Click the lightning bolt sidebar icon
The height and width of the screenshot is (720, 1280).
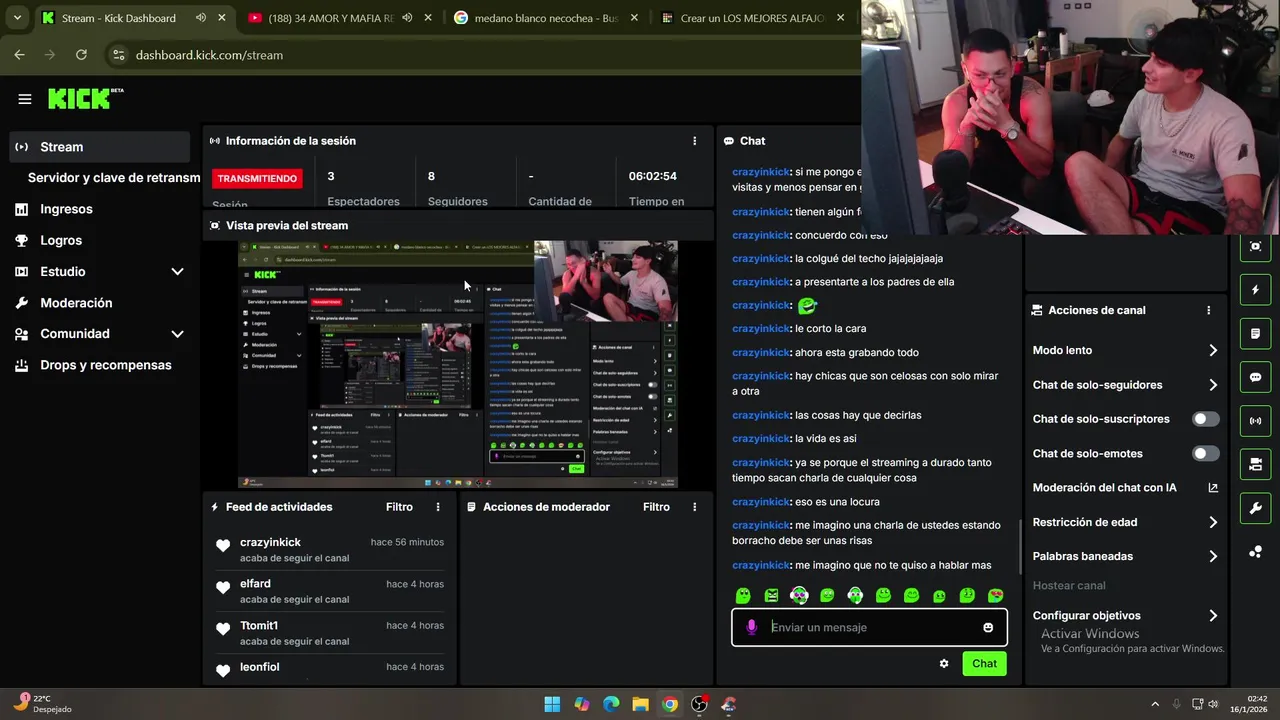click(1256, 290)
